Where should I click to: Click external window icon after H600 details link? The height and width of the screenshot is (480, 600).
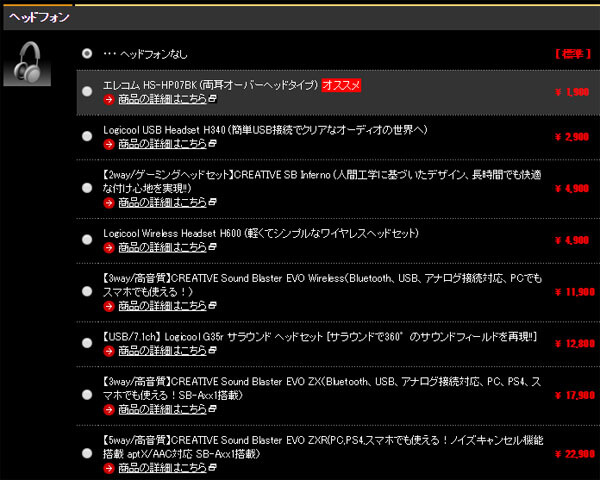point(212,247)
